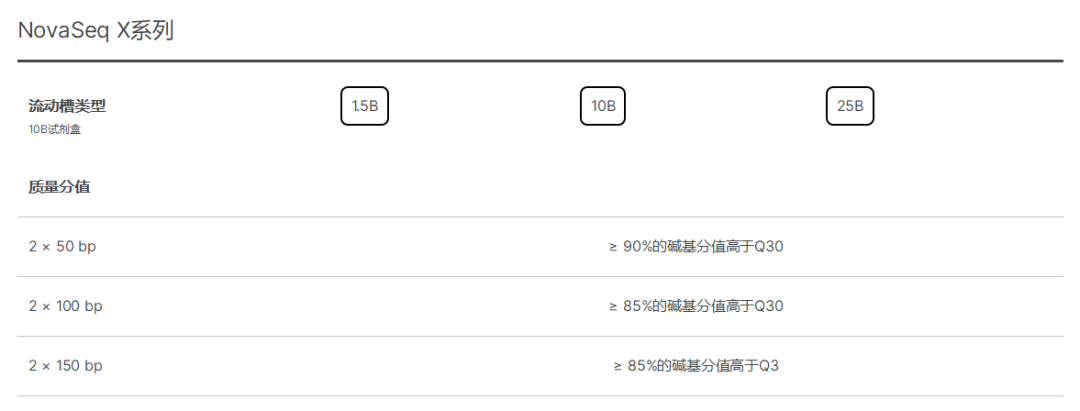Click the quality value for 2 × 150 bp
The image size is (1080, 411).
pos(695,366)
